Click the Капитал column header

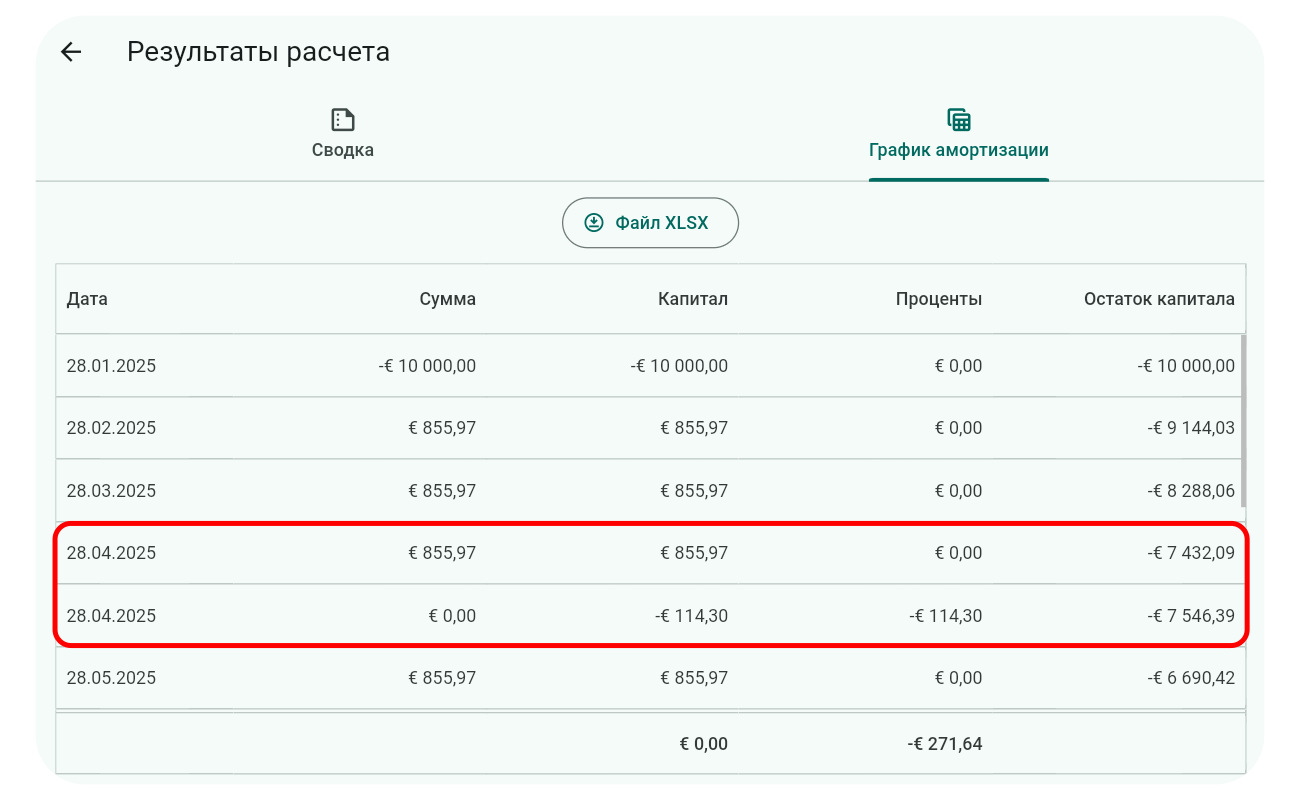click(x=693, y=299)
